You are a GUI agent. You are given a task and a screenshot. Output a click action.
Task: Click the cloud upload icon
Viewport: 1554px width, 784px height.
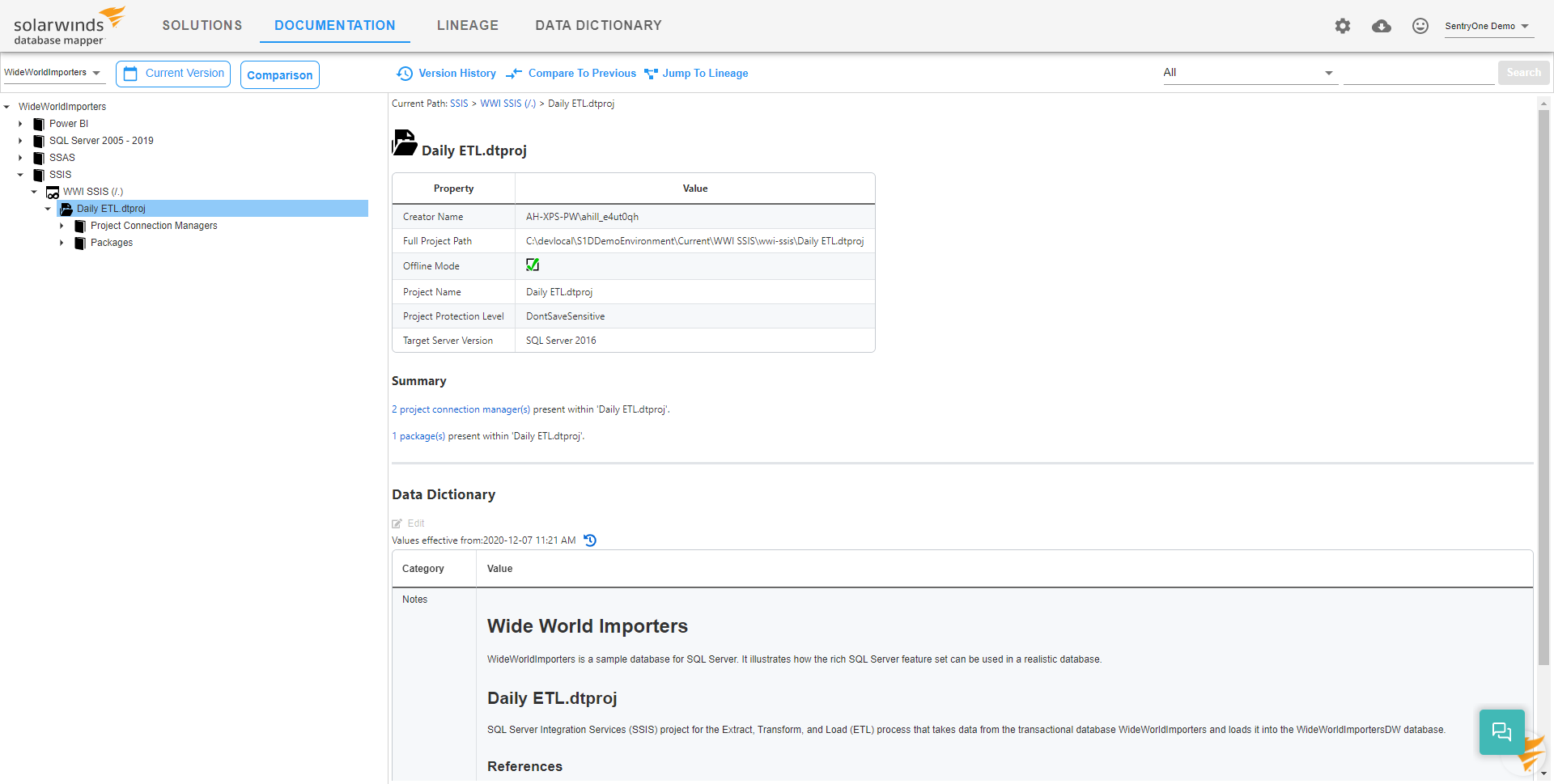click(x=1382, y=26)
